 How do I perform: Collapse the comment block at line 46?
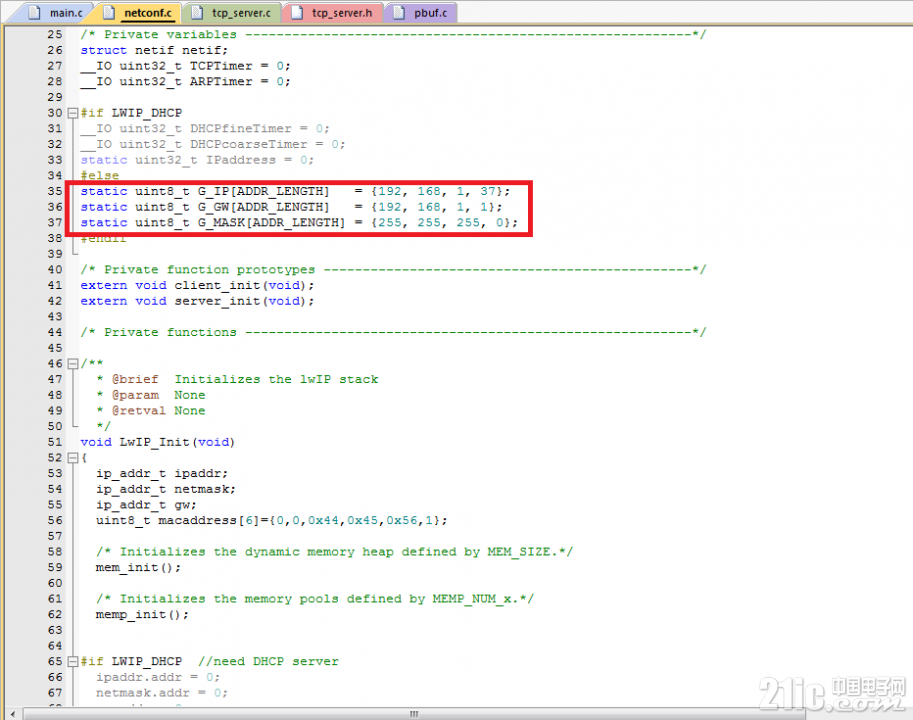73,364
